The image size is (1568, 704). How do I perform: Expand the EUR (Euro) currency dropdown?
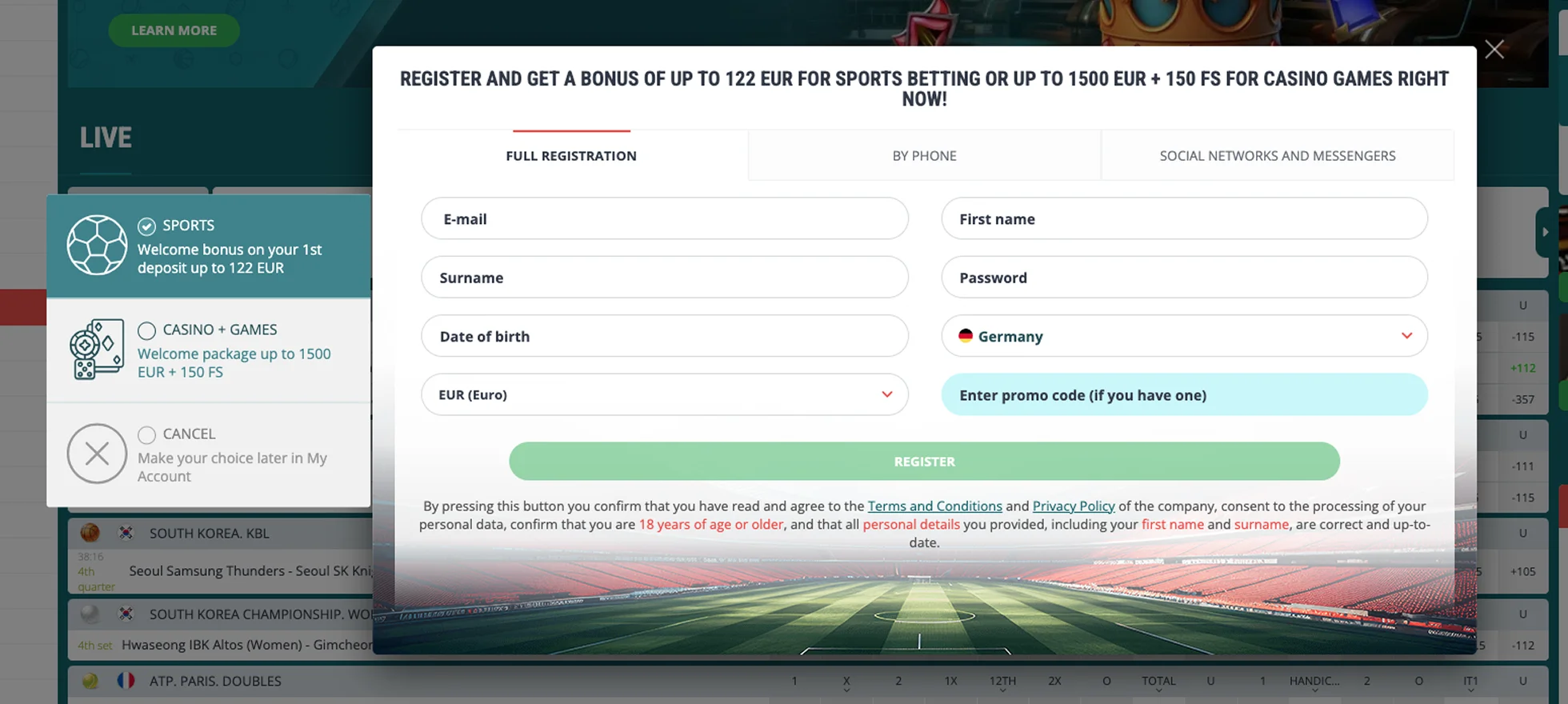click(x=886, y=394)
